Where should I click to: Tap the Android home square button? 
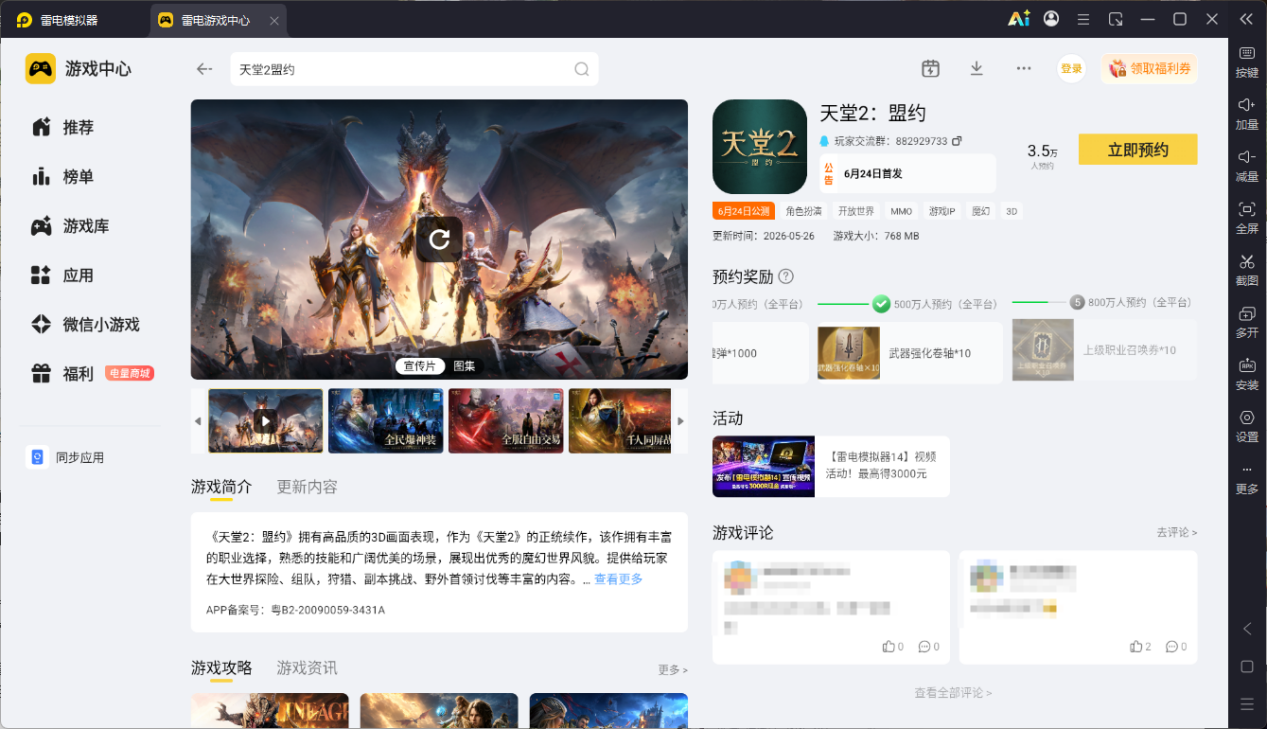point(1247,666)
